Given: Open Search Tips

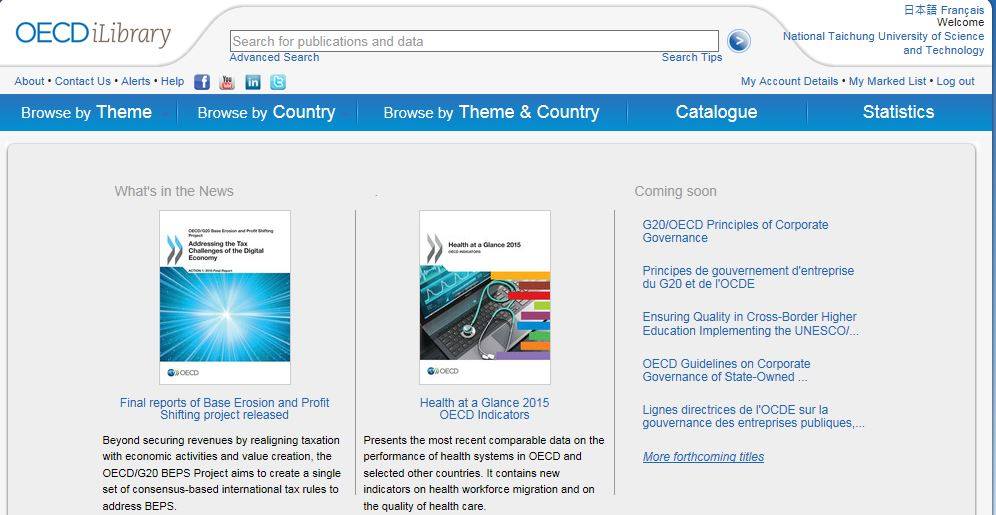Looking at the screenshot, I should pyautogui.click(x=692, y=57).
